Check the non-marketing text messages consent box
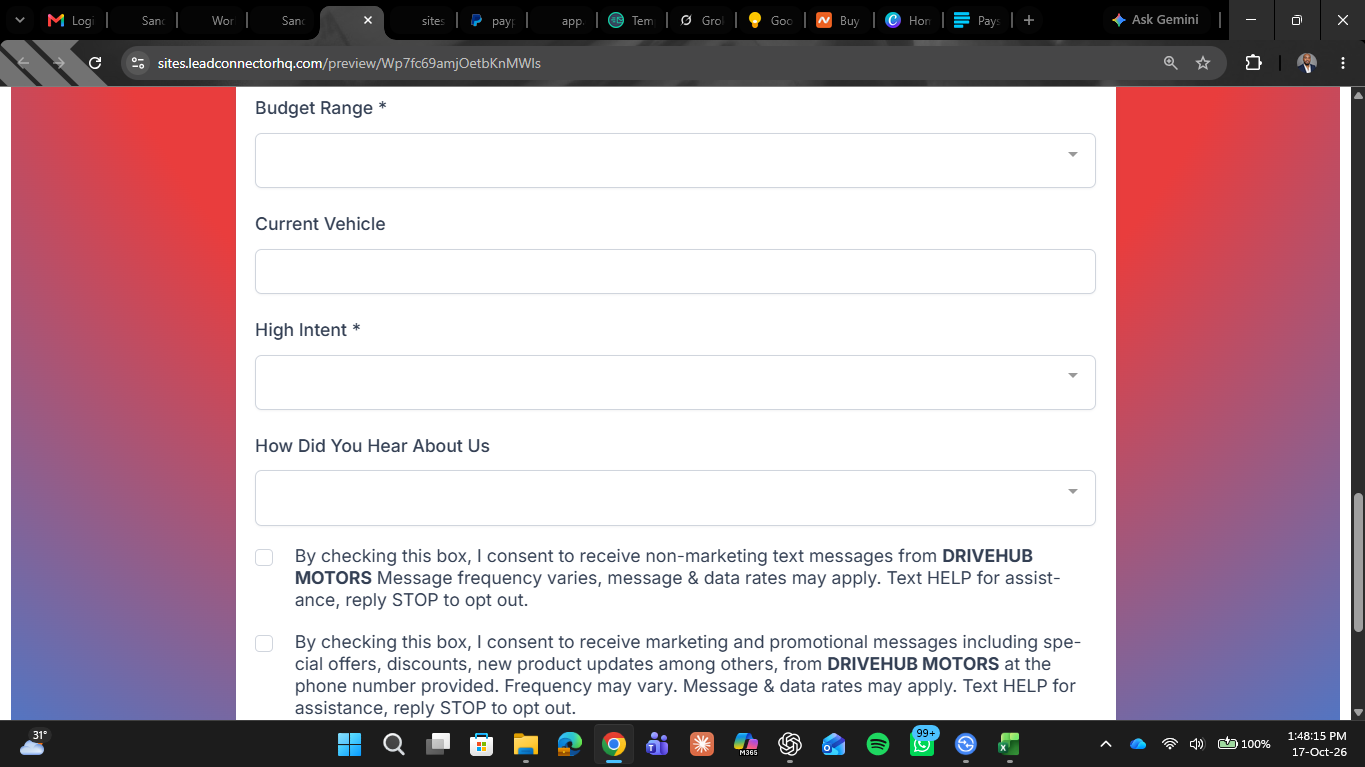This screenshot has height=767, width=1365. pos(264,557)
